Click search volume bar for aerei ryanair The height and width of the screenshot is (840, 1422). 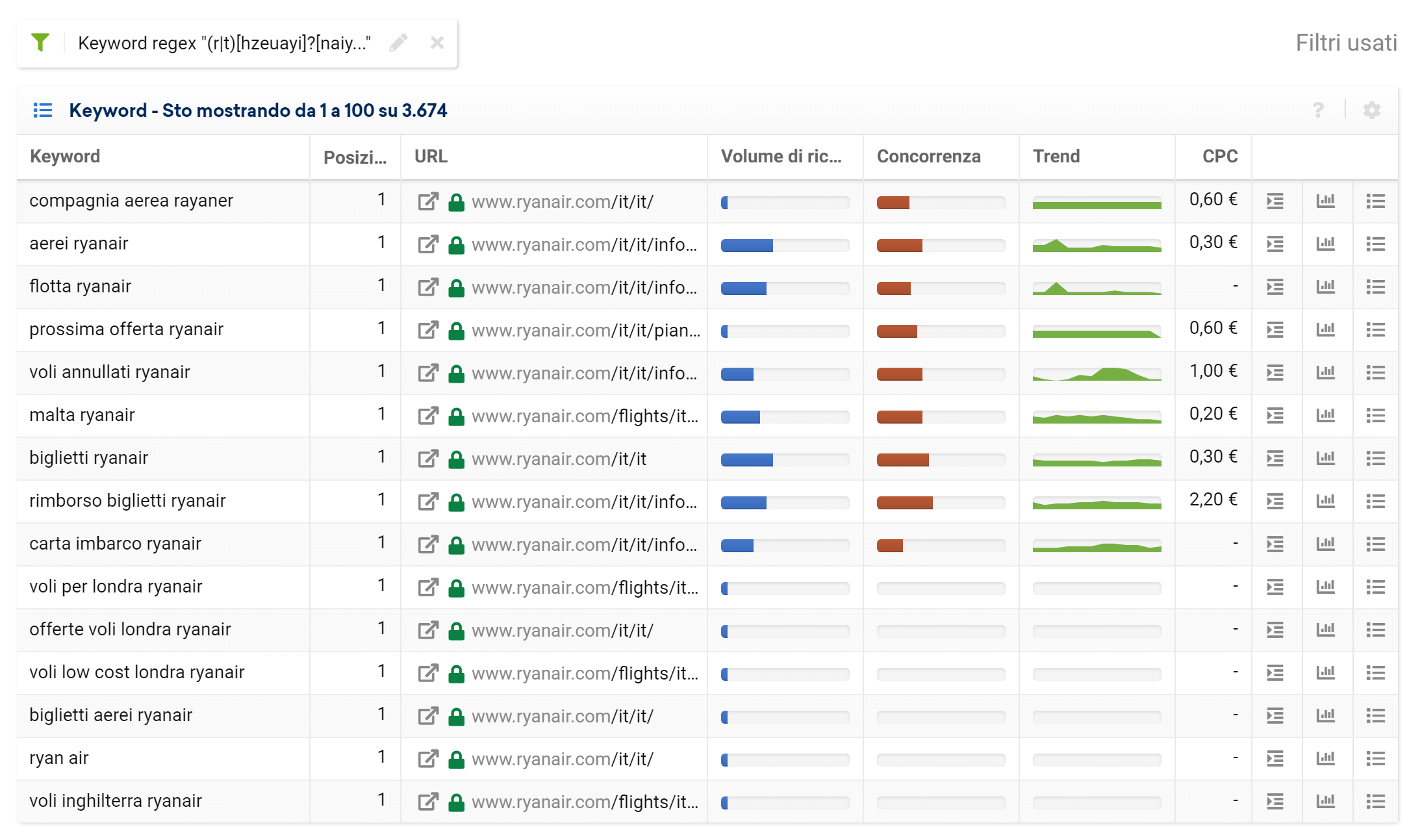pyautogui.click(x=785, y=246)
